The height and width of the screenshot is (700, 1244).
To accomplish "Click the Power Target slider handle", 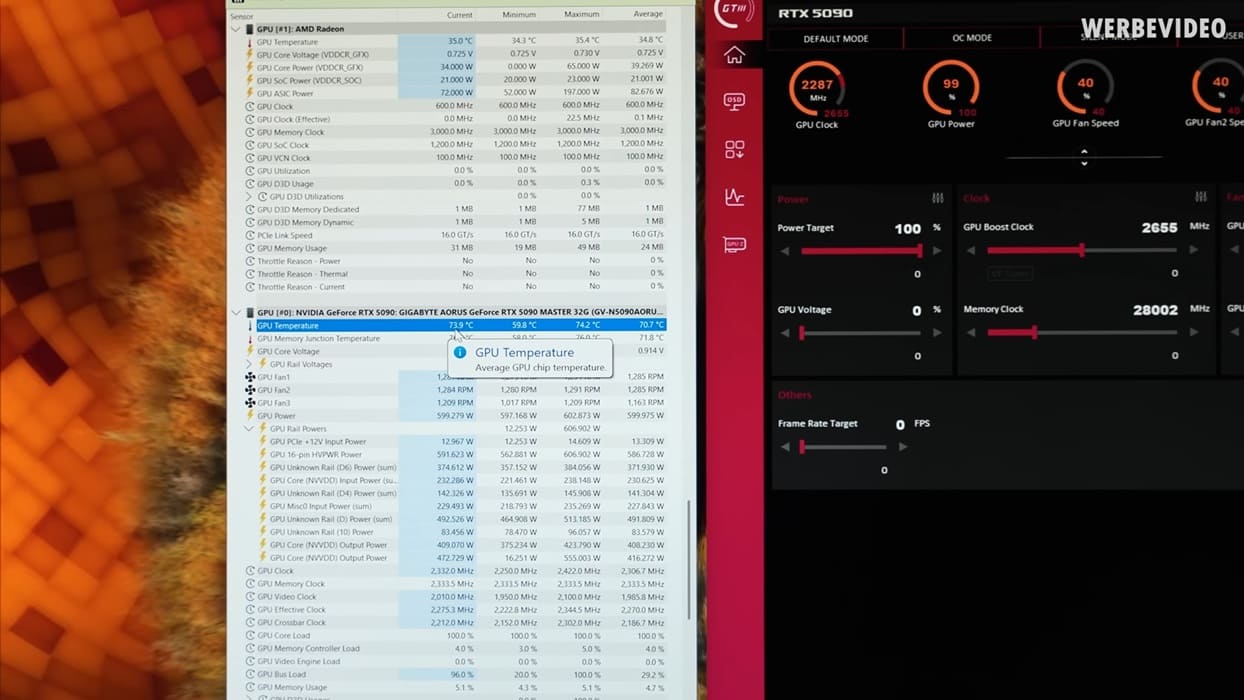I will 920,251.
